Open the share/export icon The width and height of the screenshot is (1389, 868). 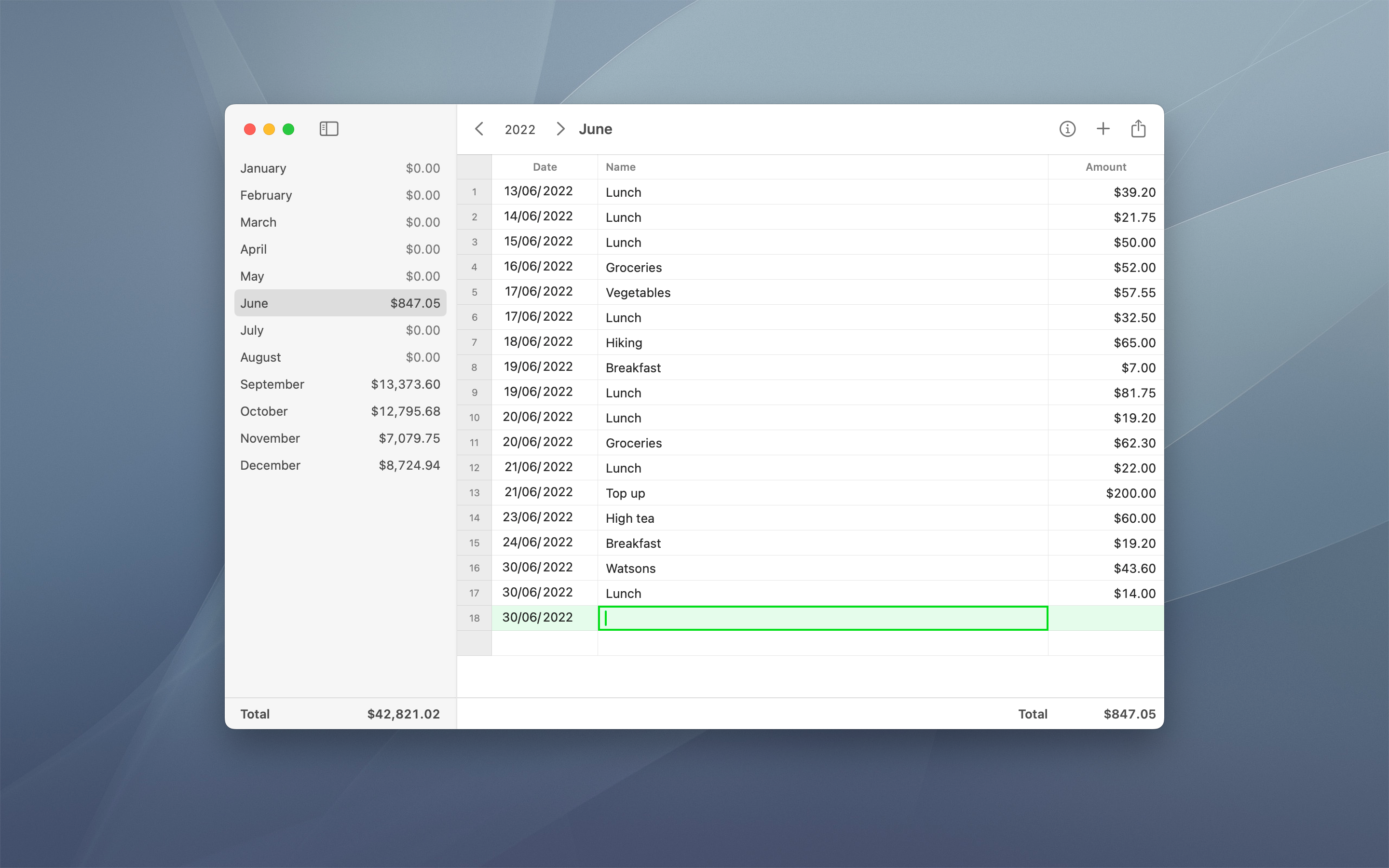[x=1138, y=129]
